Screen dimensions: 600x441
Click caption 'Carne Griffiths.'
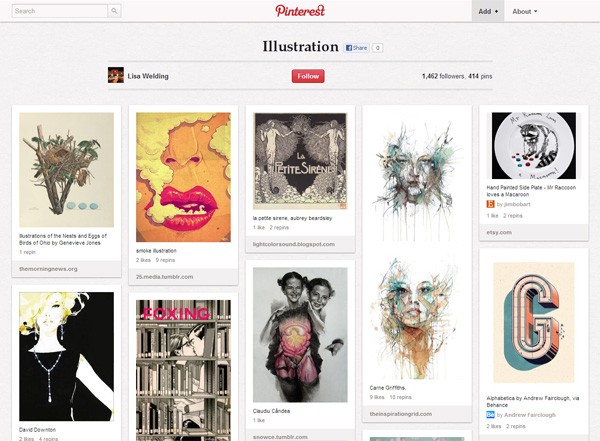pos(388,388)
